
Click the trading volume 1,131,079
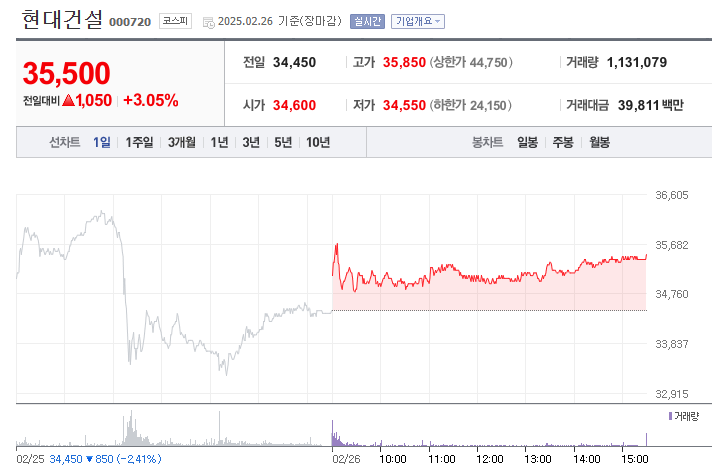point(637,62)
